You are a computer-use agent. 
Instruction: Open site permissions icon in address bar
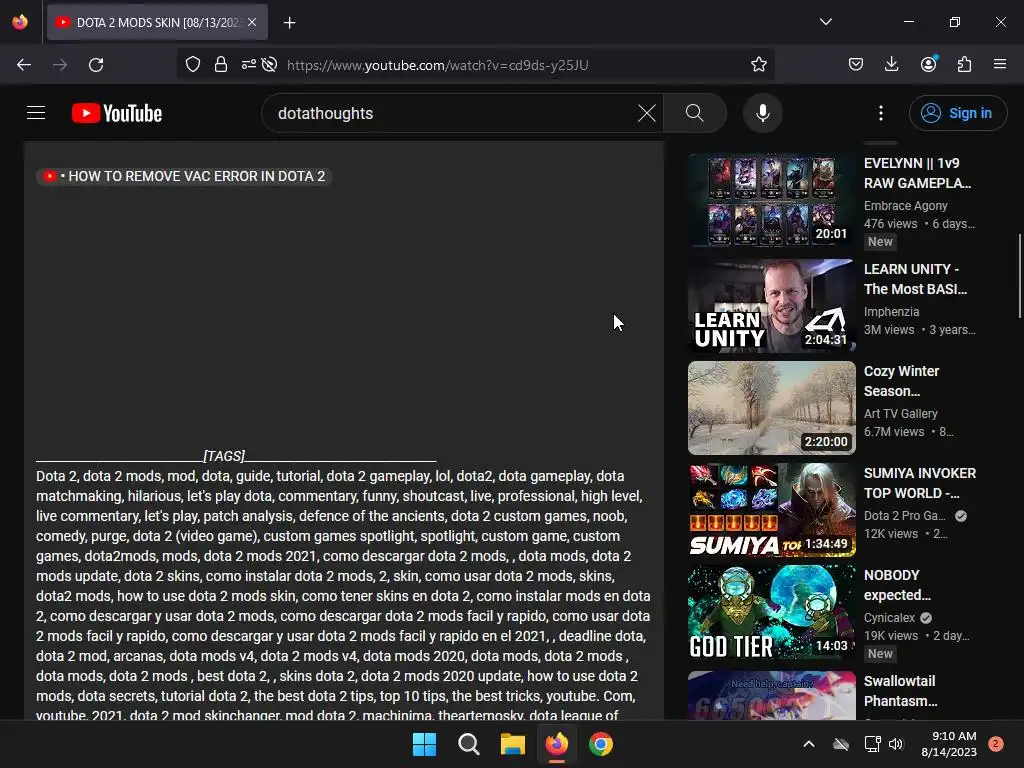(248, 65)
